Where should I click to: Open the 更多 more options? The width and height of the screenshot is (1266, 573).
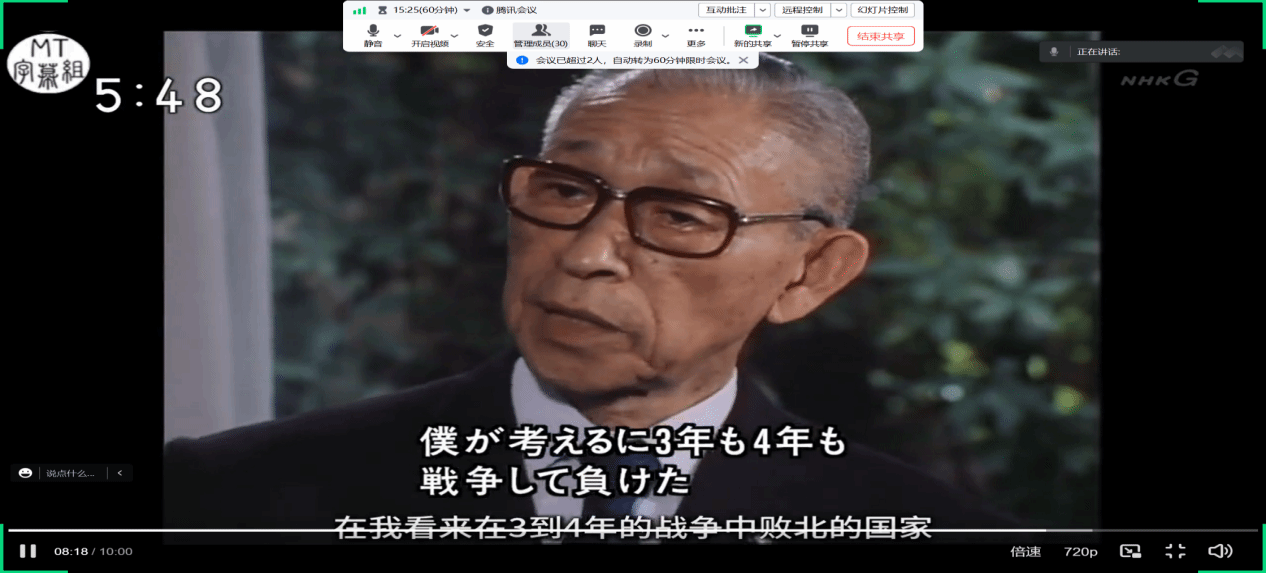(696, 36)
